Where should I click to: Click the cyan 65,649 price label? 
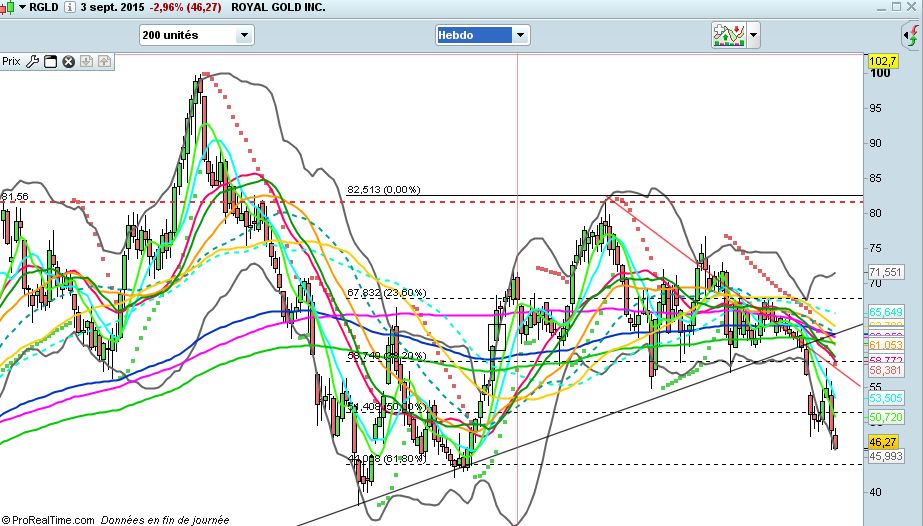(885, 312)
